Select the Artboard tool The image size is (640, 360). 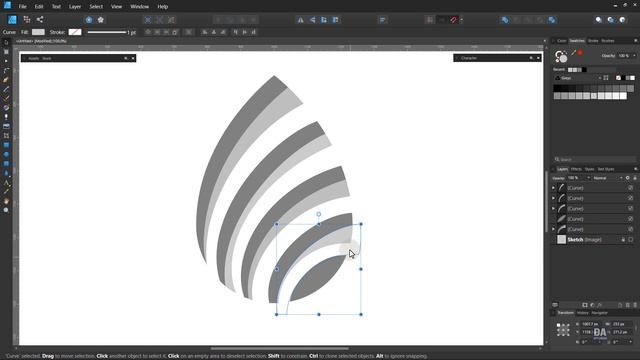pos(6,52)
